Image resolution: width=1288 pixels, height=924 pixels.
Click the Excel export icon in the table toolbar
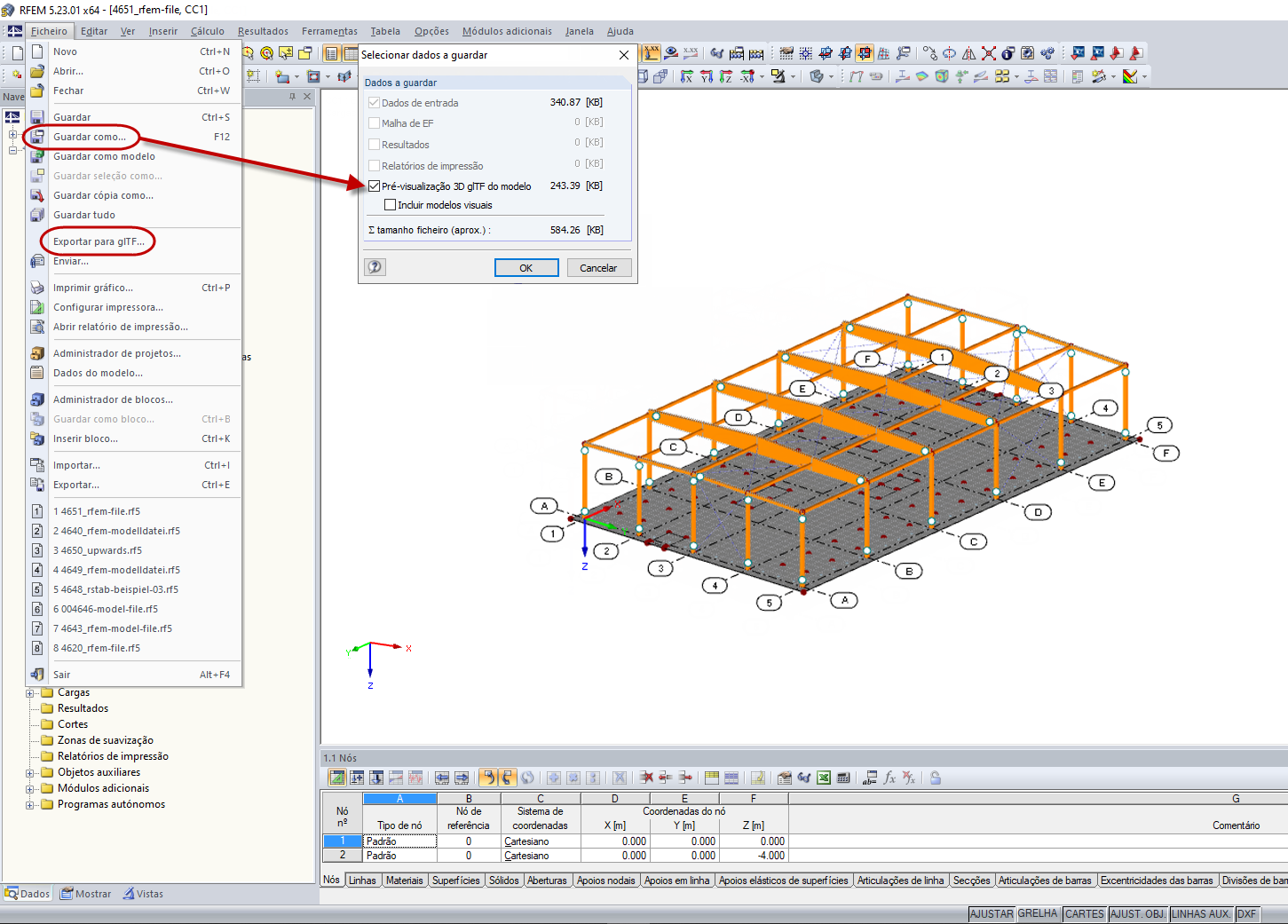[x=824, y=778]
